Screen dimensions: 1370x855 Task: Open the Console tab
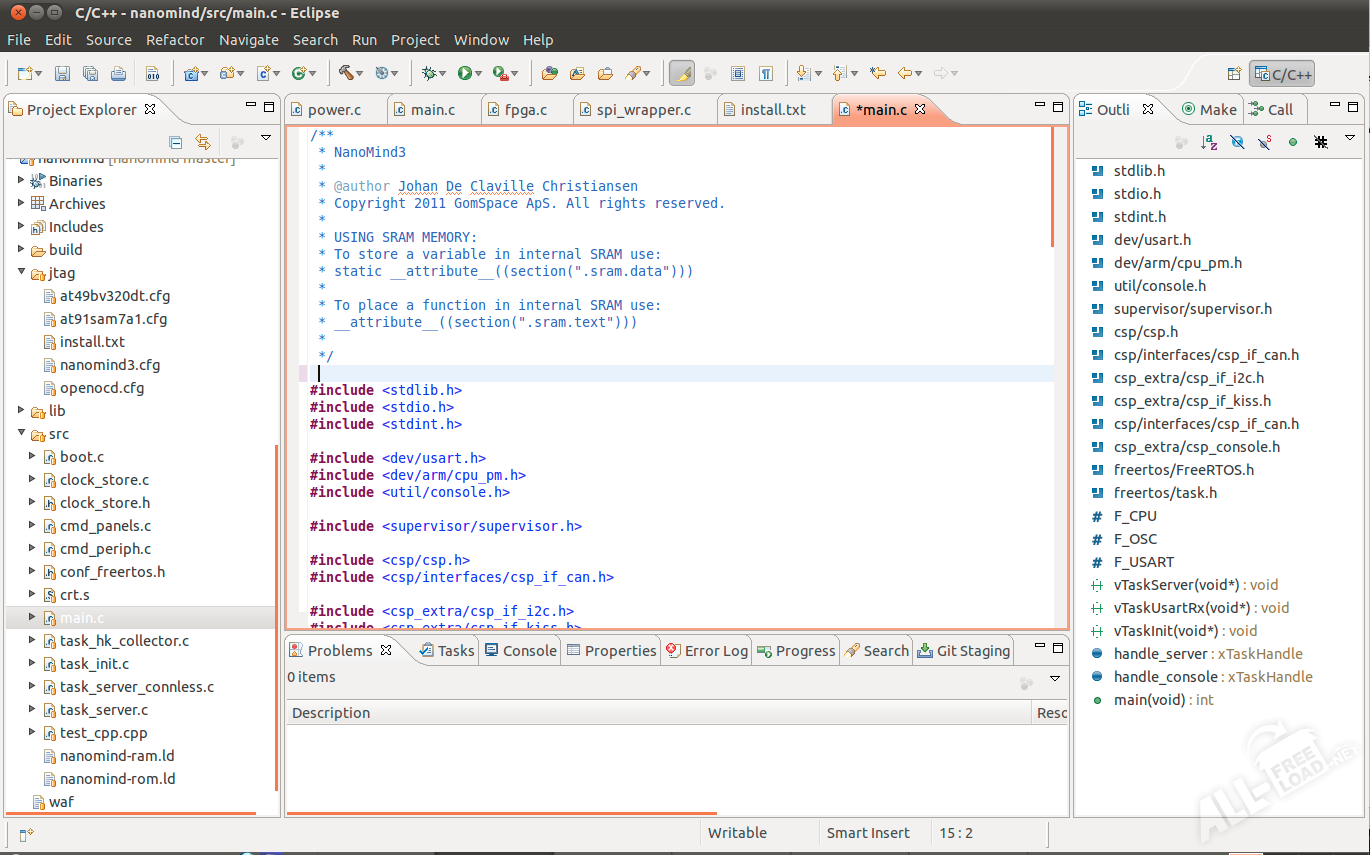pyautogui.click(x=520, y=651)
